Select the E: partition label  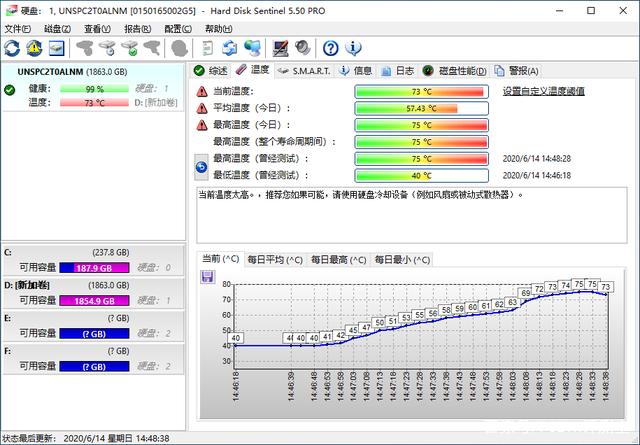[7, 318]
